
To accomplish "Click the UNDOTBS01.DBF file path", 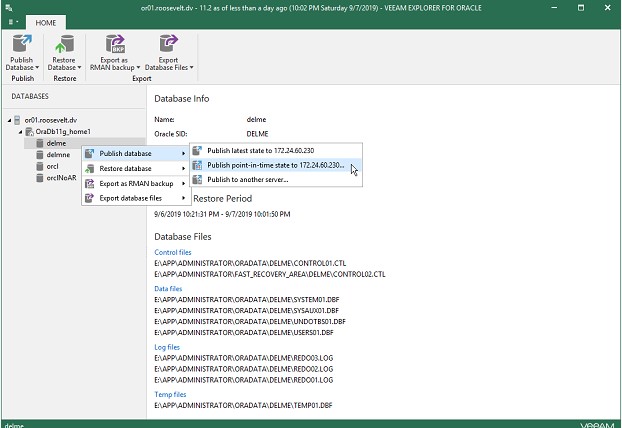I will coord(250,322).
